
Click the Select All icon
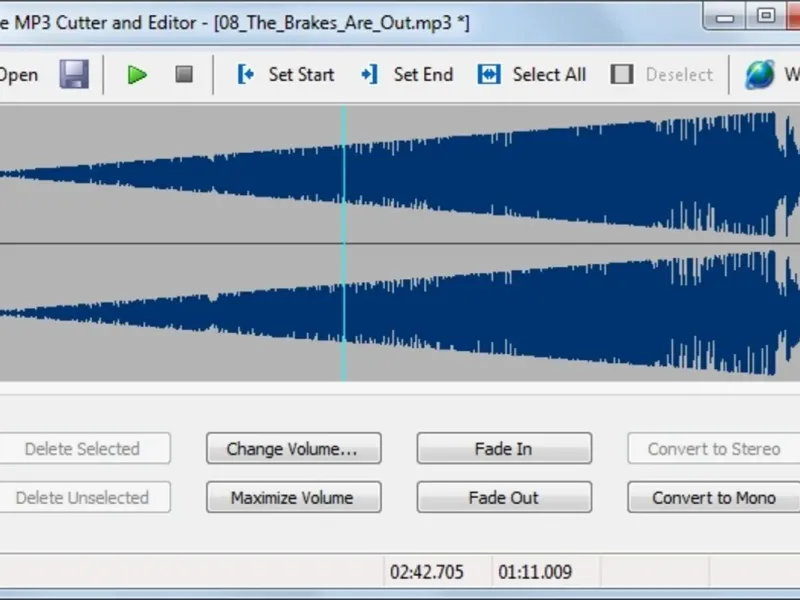coord(489,74)
